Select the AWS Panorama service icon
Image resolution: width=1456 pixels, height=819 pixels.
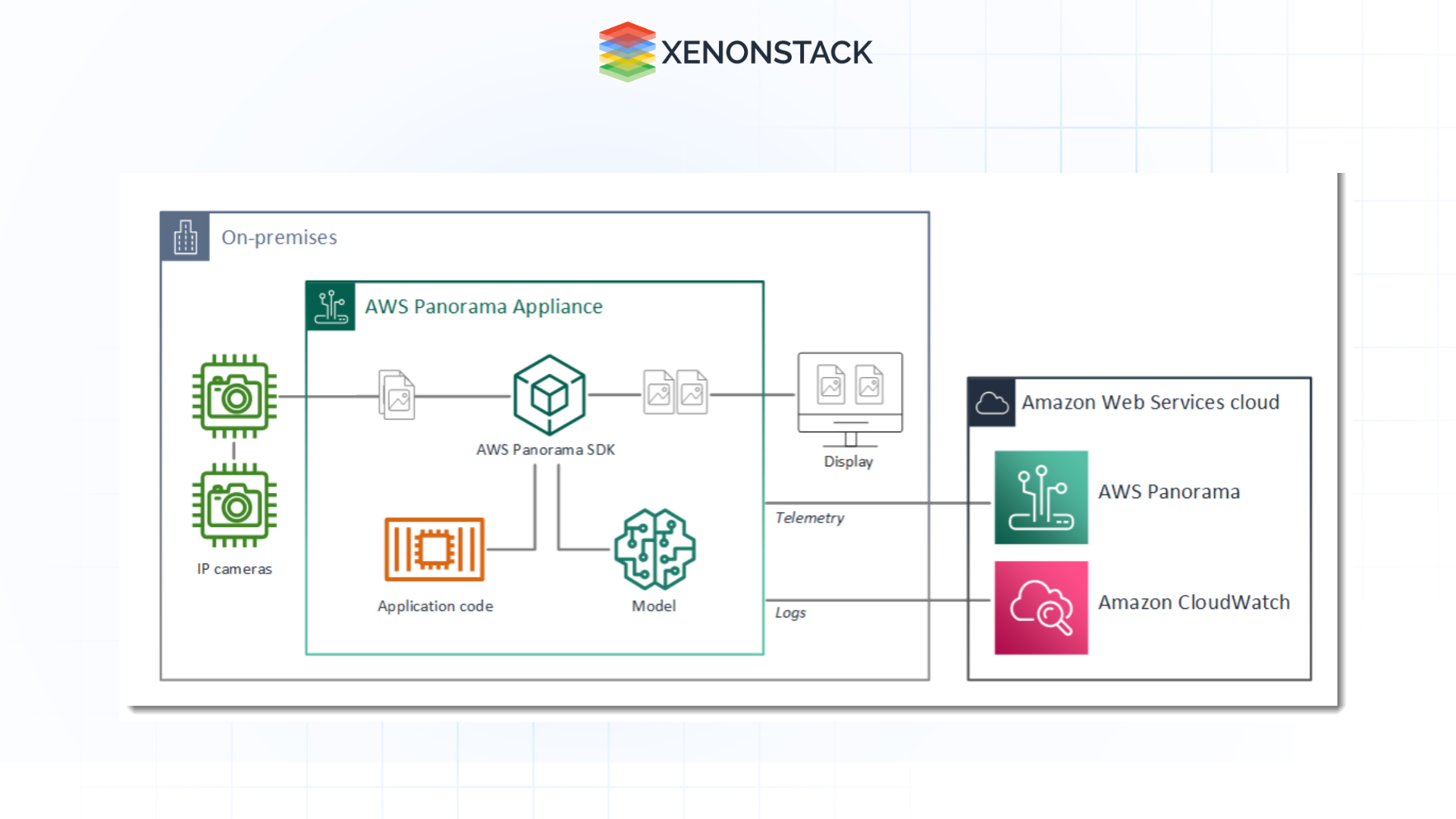point(1040,497)
